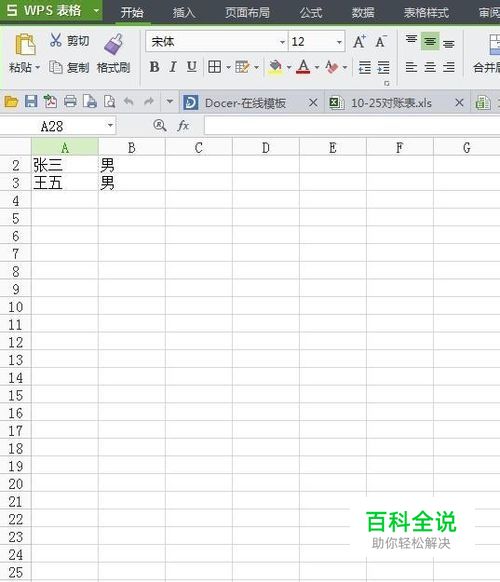Click the clear format eraser icon
500x582 pixels.
coord(331,67)
